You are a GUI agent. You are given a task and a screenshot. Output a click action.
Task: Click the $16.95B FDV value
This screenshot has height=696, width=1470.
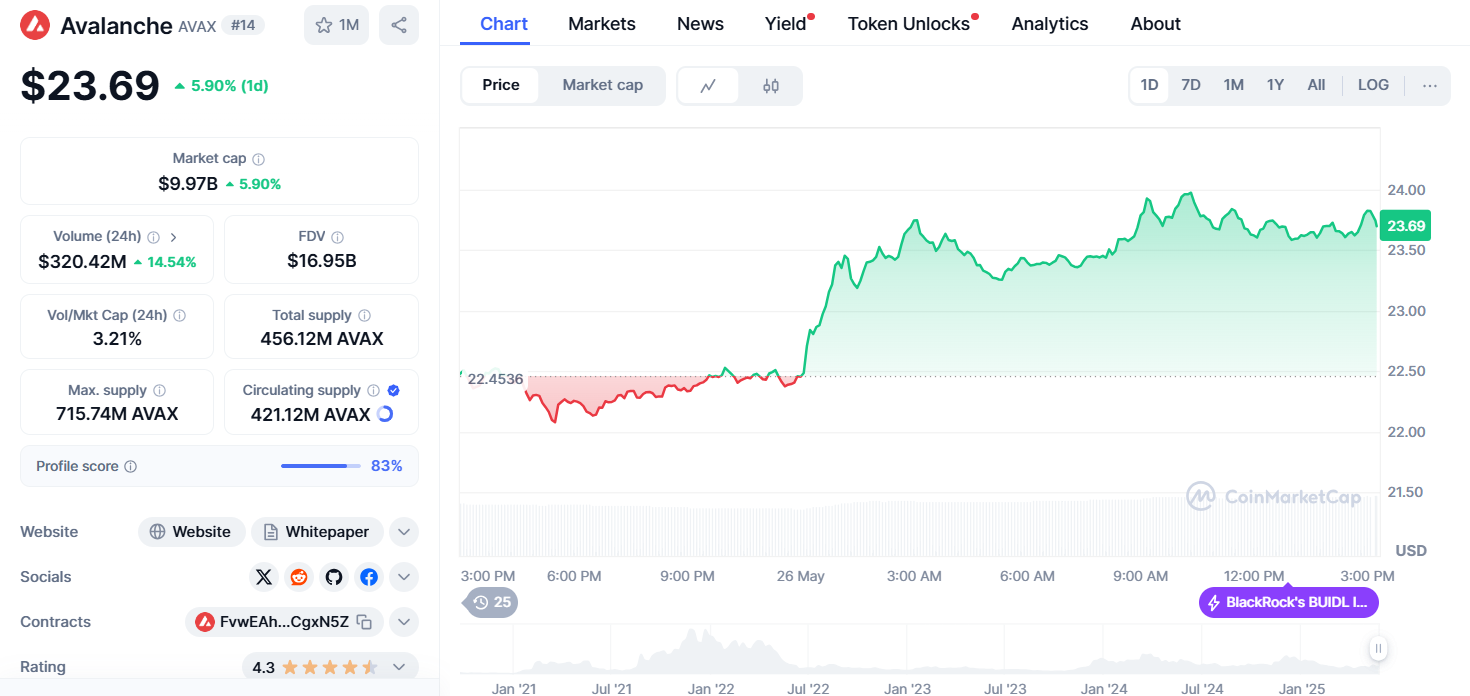pos(322,262)
